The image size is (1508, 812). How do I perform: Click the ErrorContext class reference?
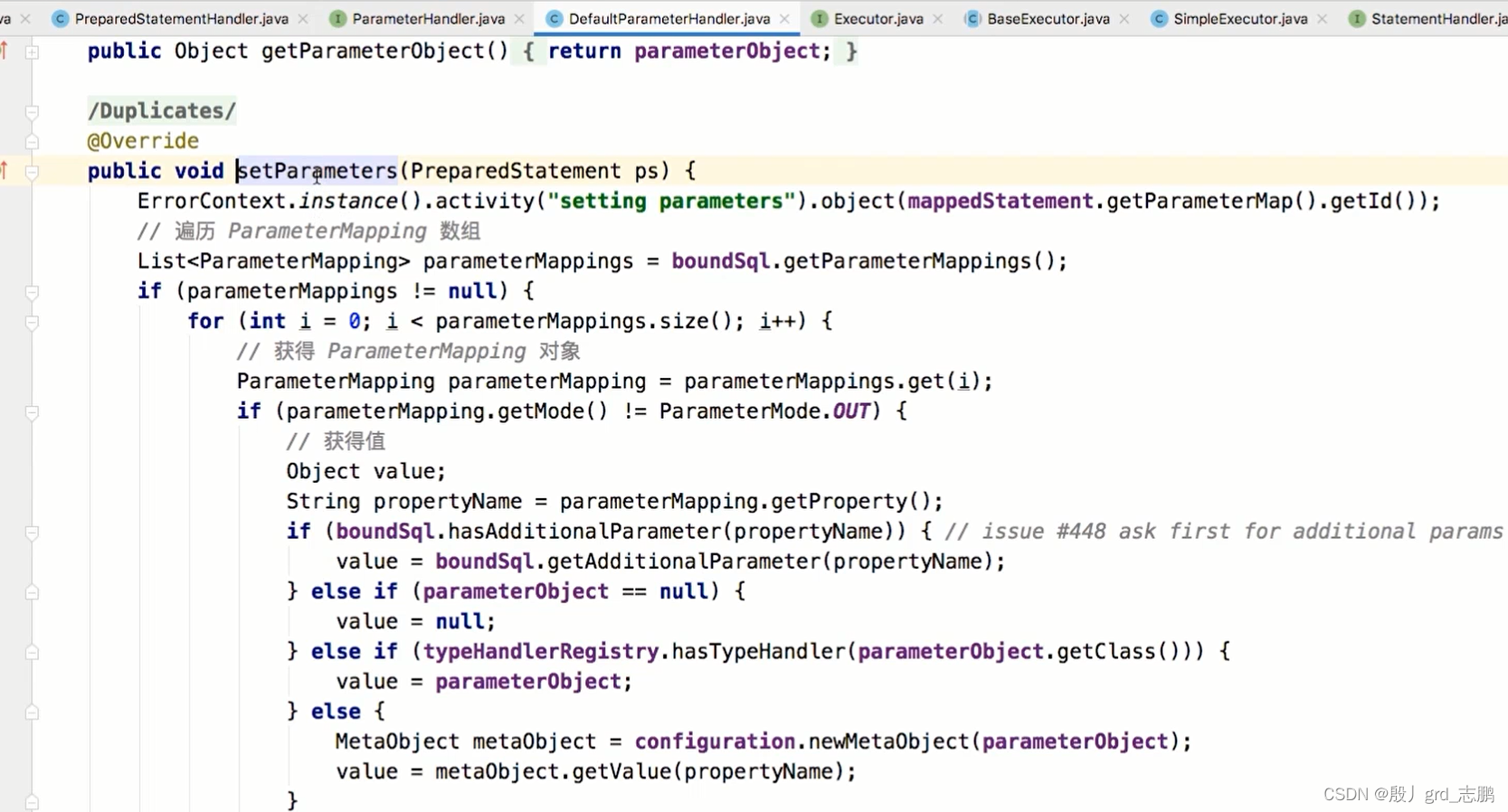tap(212, 201)
